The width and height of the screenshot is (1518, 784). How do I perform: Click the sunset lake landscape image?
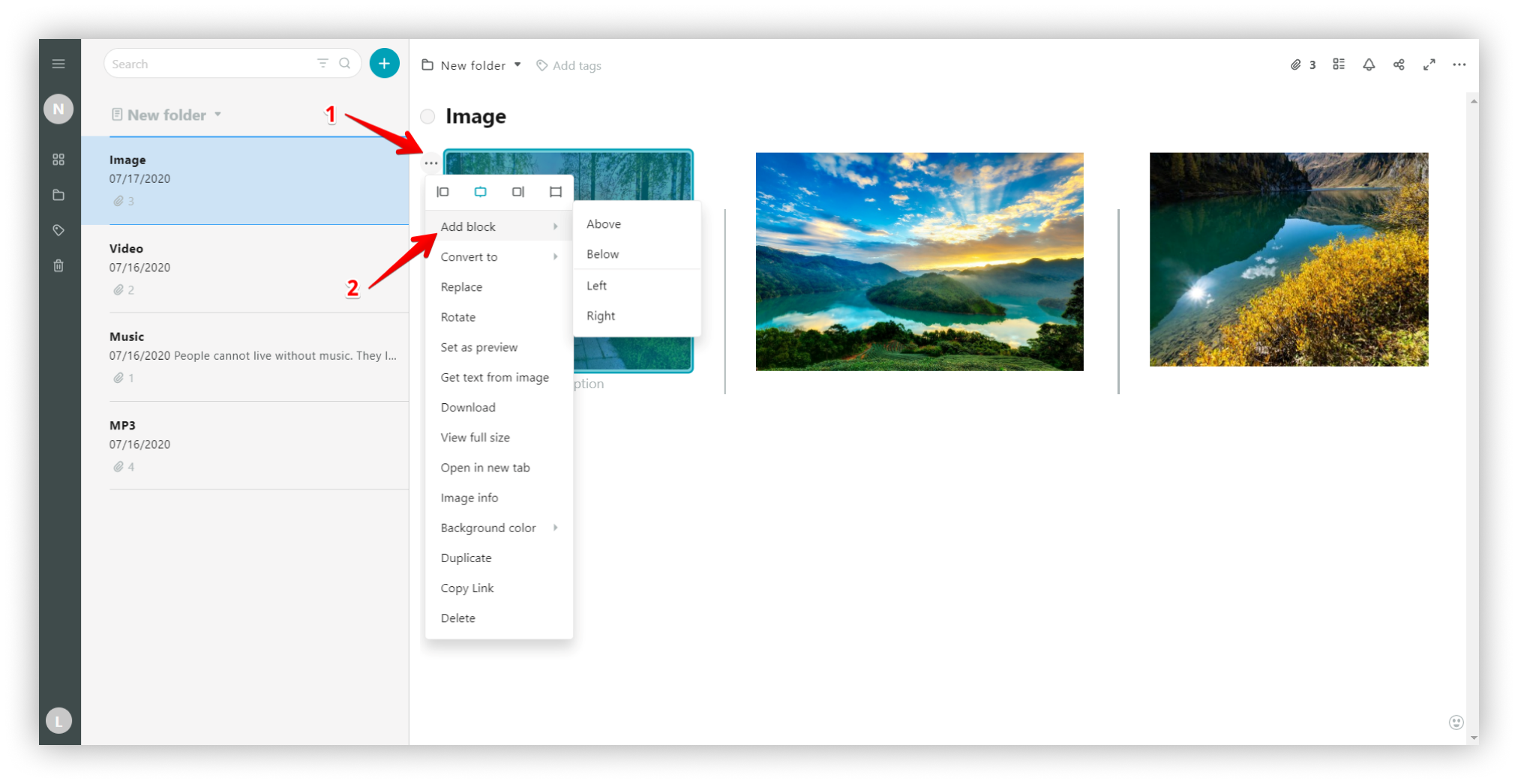tap(919, 262)
